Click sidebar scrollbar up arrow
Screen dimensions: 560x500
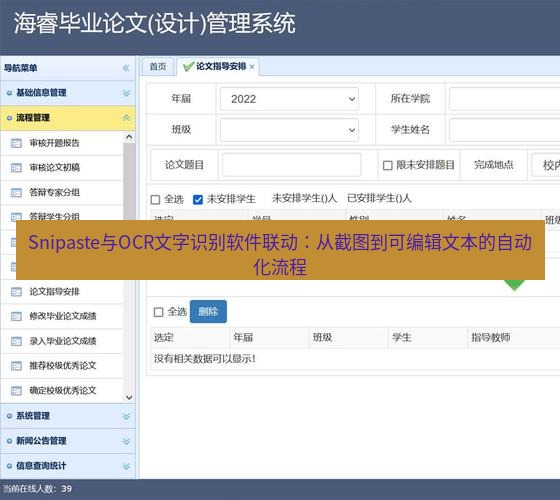(x=129, y=137)
